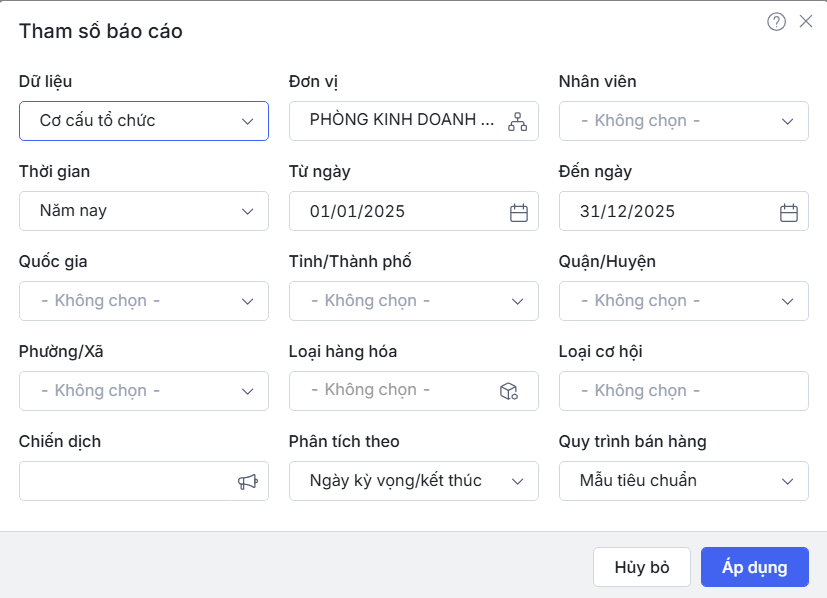Expand the Phường/Xã dropdown
Image resolution: width=827 pixels, height=598 pixels.
pyautogui.click(x=144, y=391)
